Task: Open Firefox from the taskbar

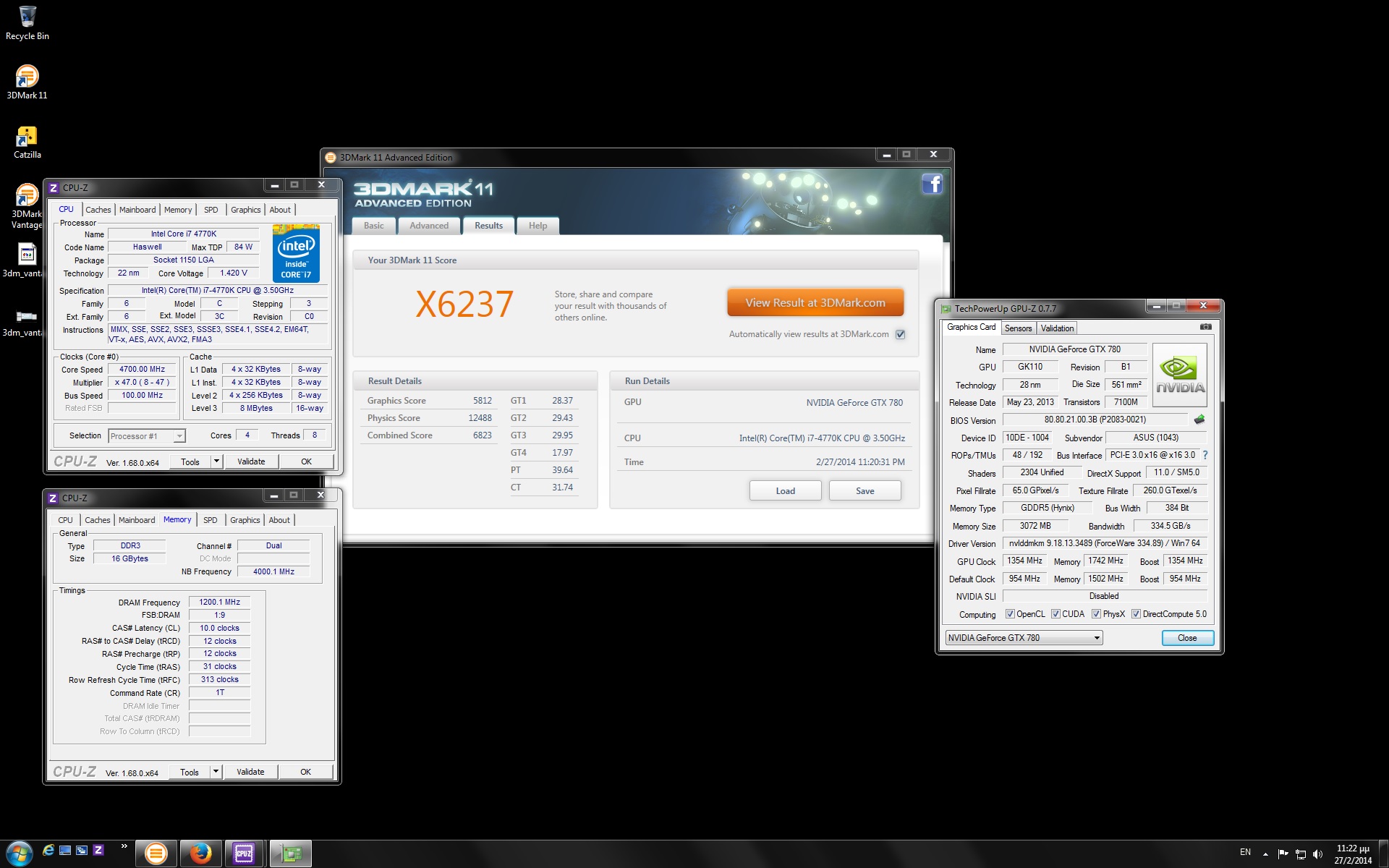Action: pos(200,854)
